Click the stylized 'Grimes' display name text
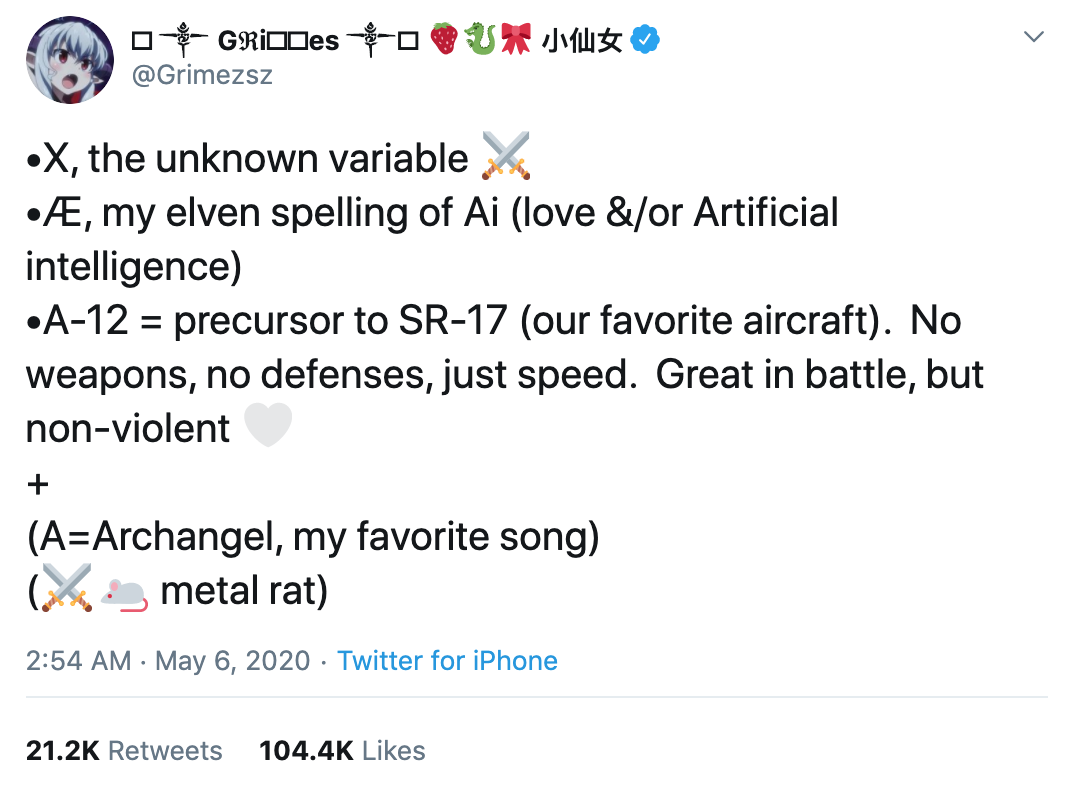 coord(278,41)
